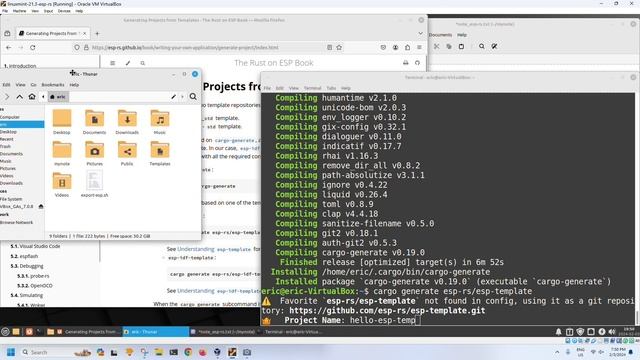Viewport: 640px width, 360px height.
Task: Go to home folder via Thunar toolbar
Action: click(x=32, y=97)
